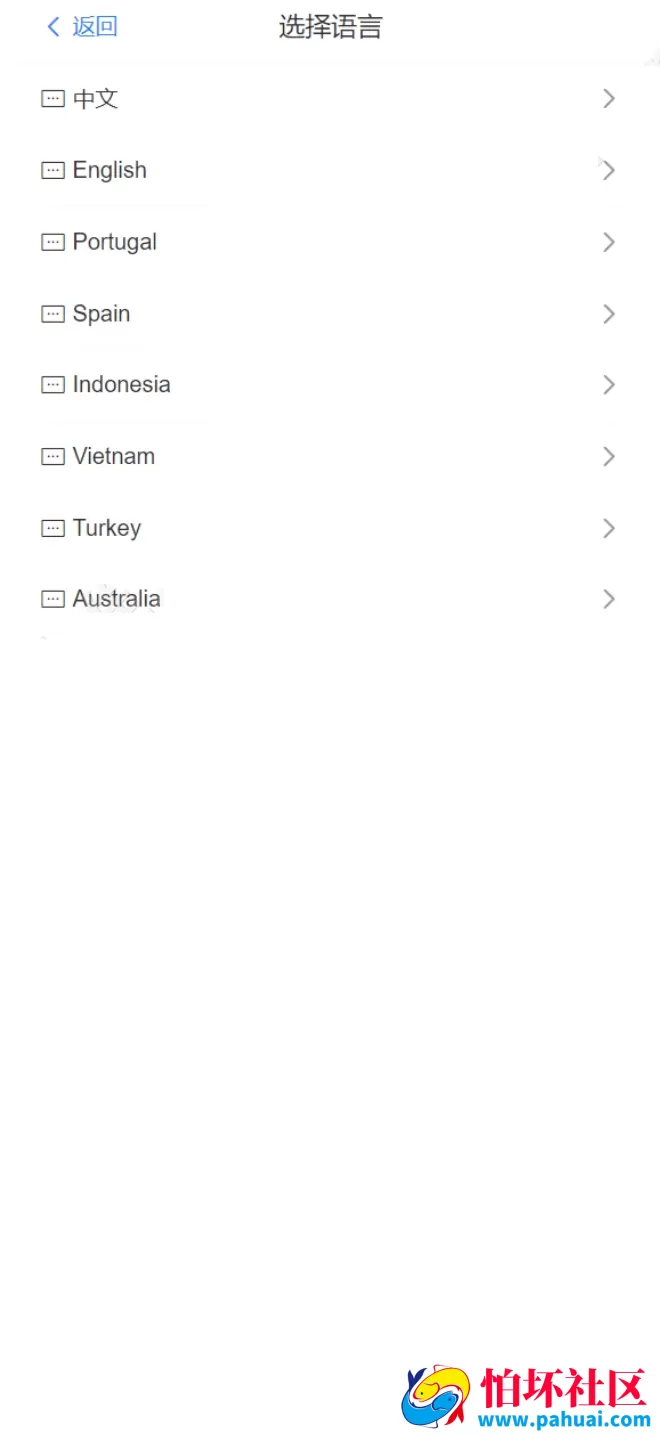Click the keyboard icon beside Spain

pyautogui.click(x=52, y=314)
